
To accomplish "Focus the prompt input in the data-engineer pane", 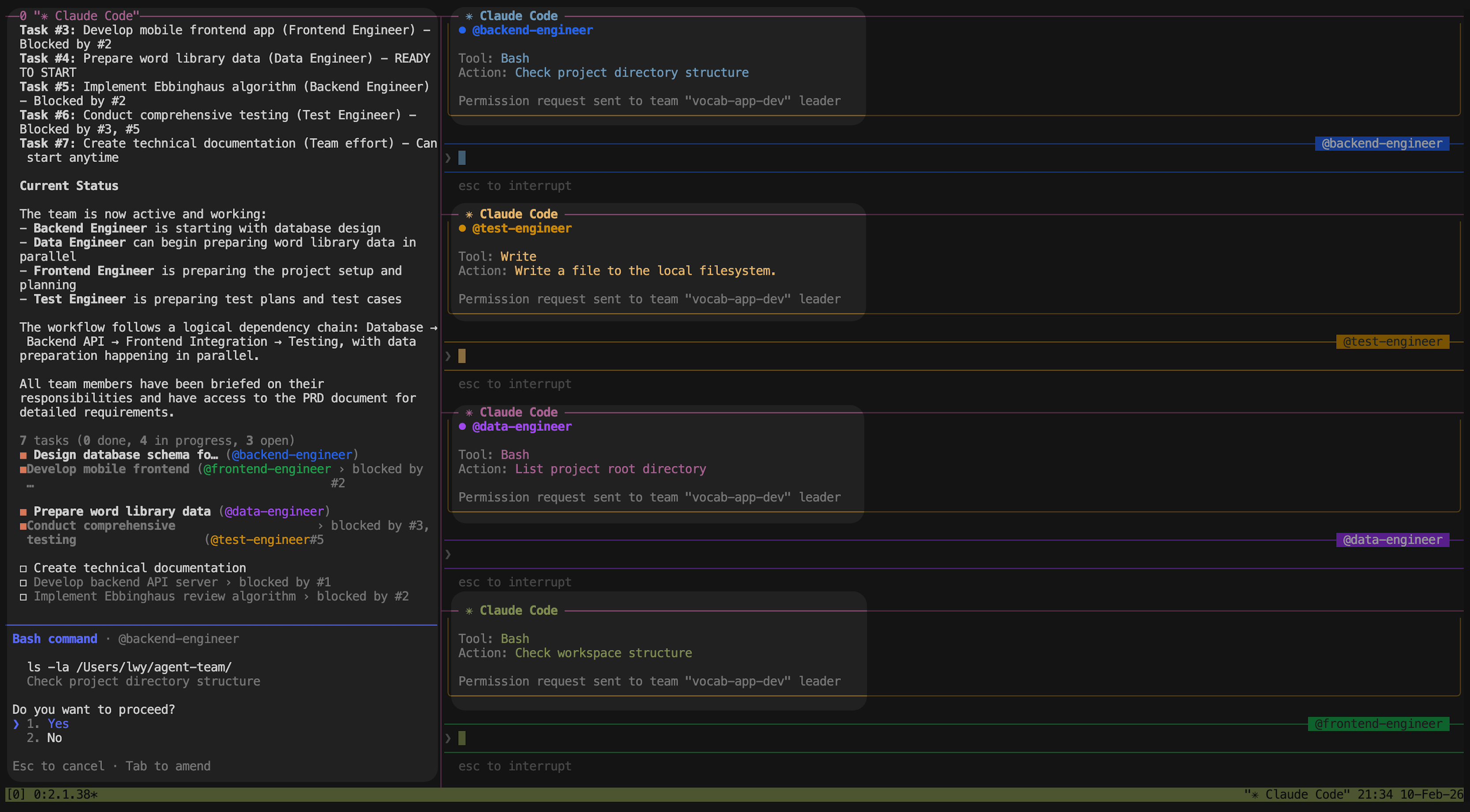I will coord(953,554).
